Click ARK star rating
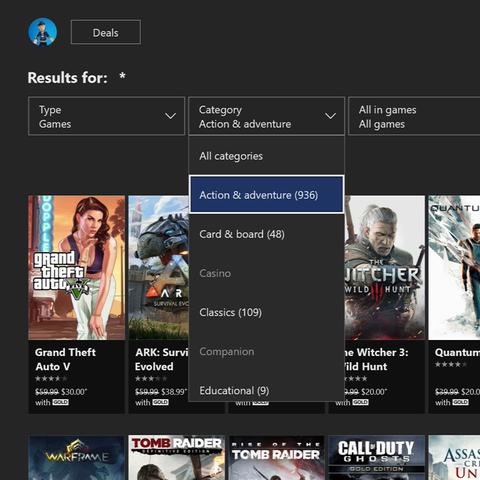Image resolution: width=480 pixels, height=480 pixels. pyautogui.click(x=151, y=379)
